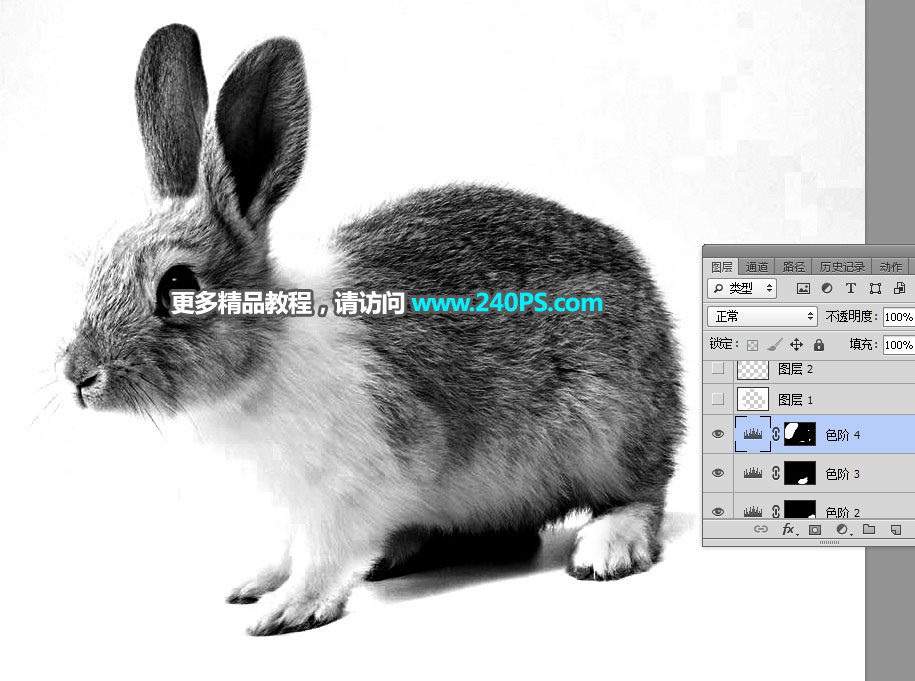Click 不透明度 opacity value field

pyautogui.click(x=899, y=316)
